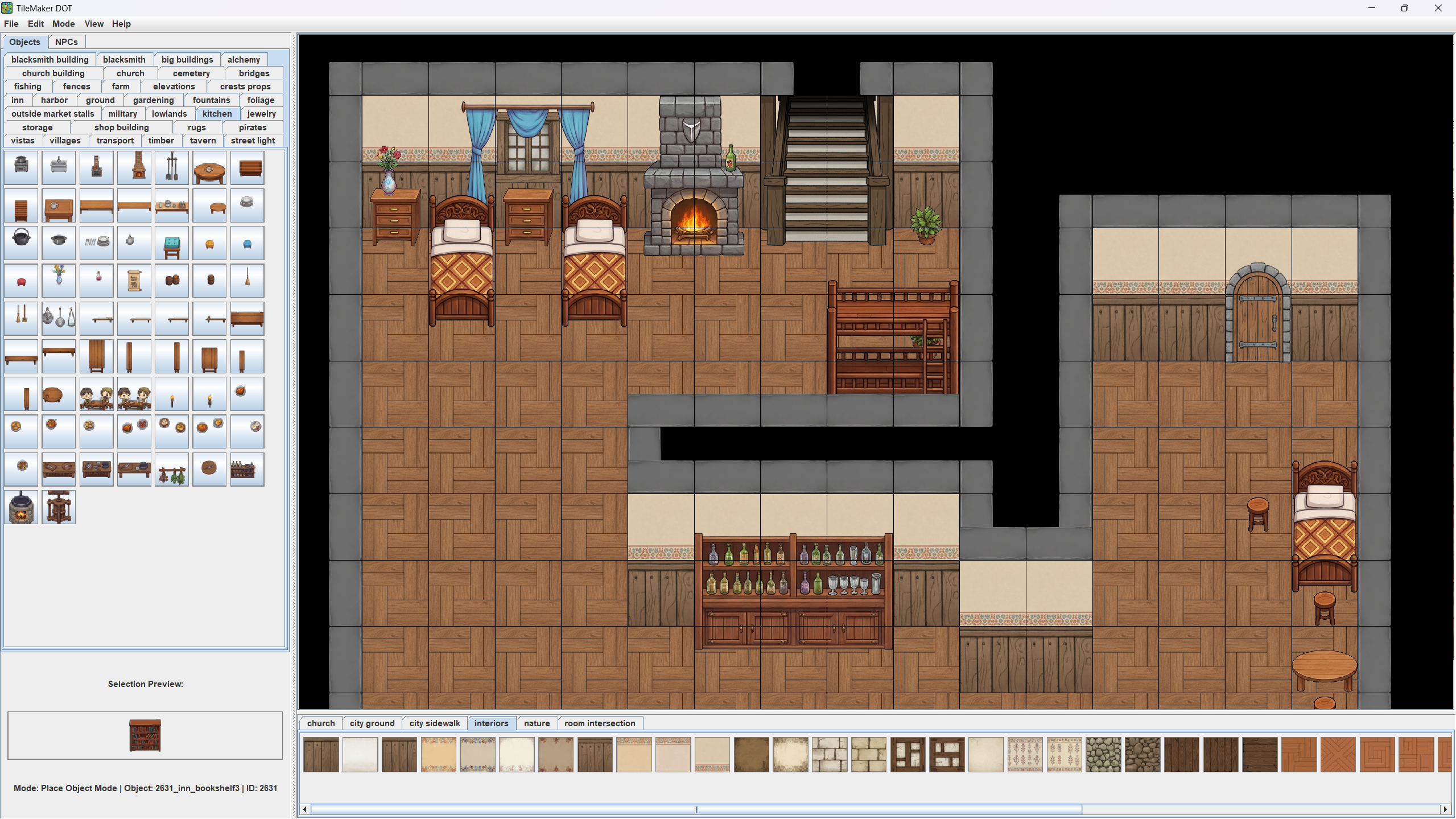Open the View menu
The width and height of the screenshot is (1456, 819).
coord(94,24)
